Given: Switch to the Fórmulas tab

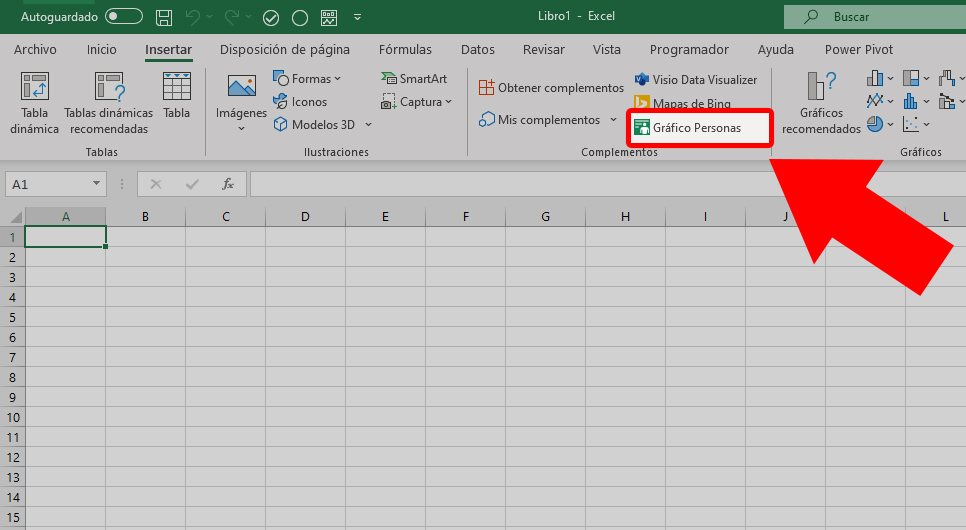Looking at the screenshot, I should pyautogui.click(x=405, y=50).
